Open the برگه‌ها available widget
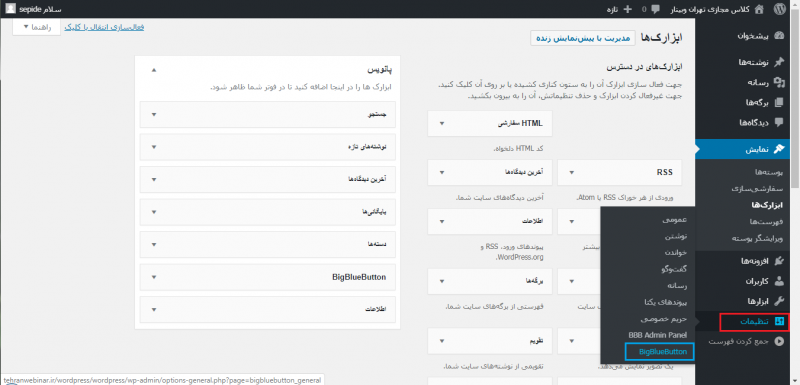 [490, 281]
